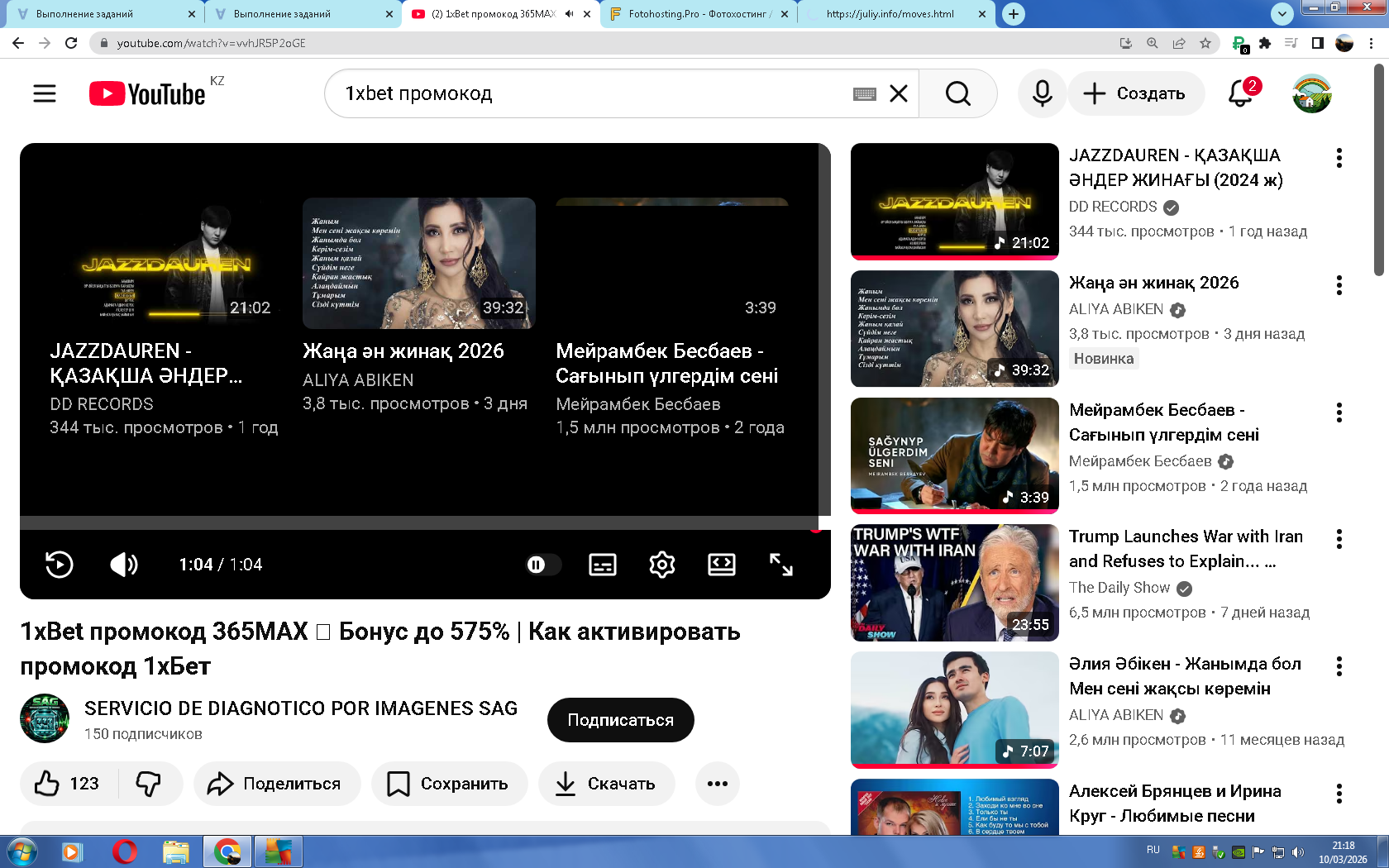Open options menu for Trump Launches War video

(x=1339, y=539)
